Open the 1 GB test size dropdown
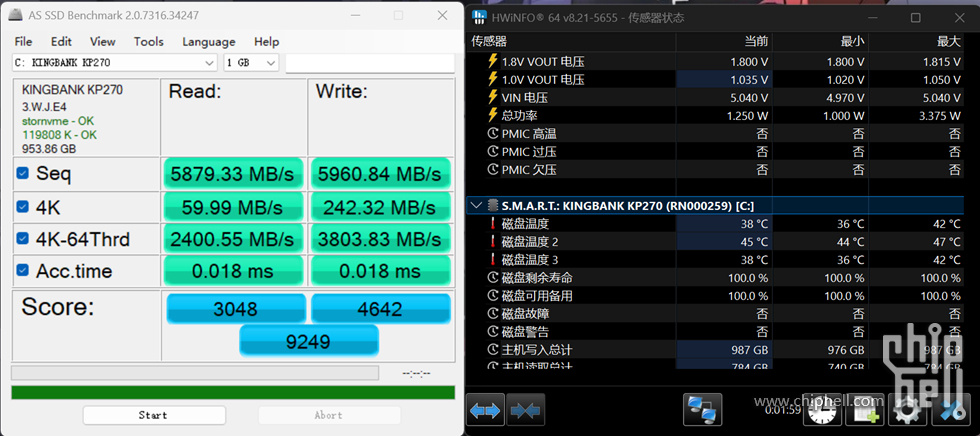The height and width of the screenshot is (436, 980). click(x=251, y=63)
